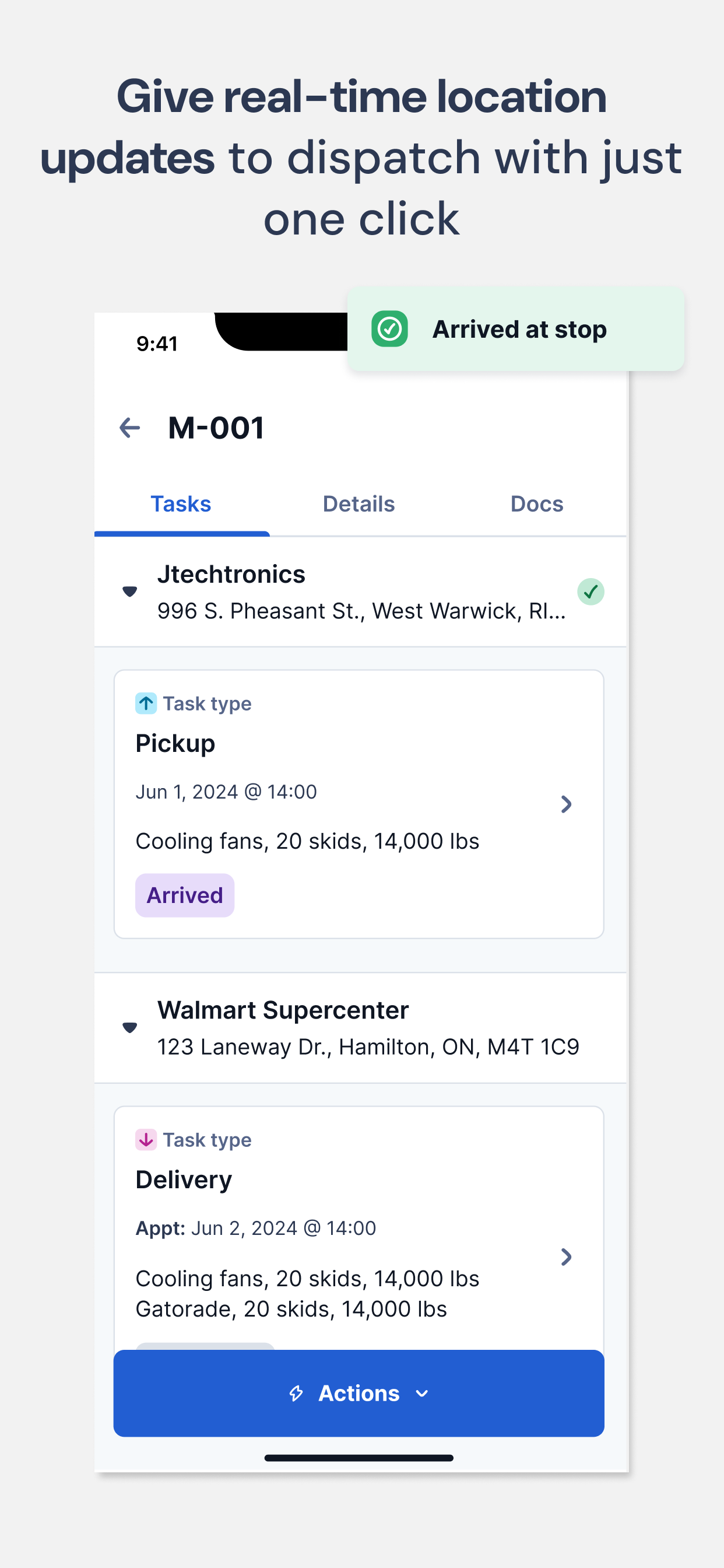The width and height of the screenshot is (724, 1568).
Task: Tap the iOS home indicator bar
Action: (x=359, y=1458)
